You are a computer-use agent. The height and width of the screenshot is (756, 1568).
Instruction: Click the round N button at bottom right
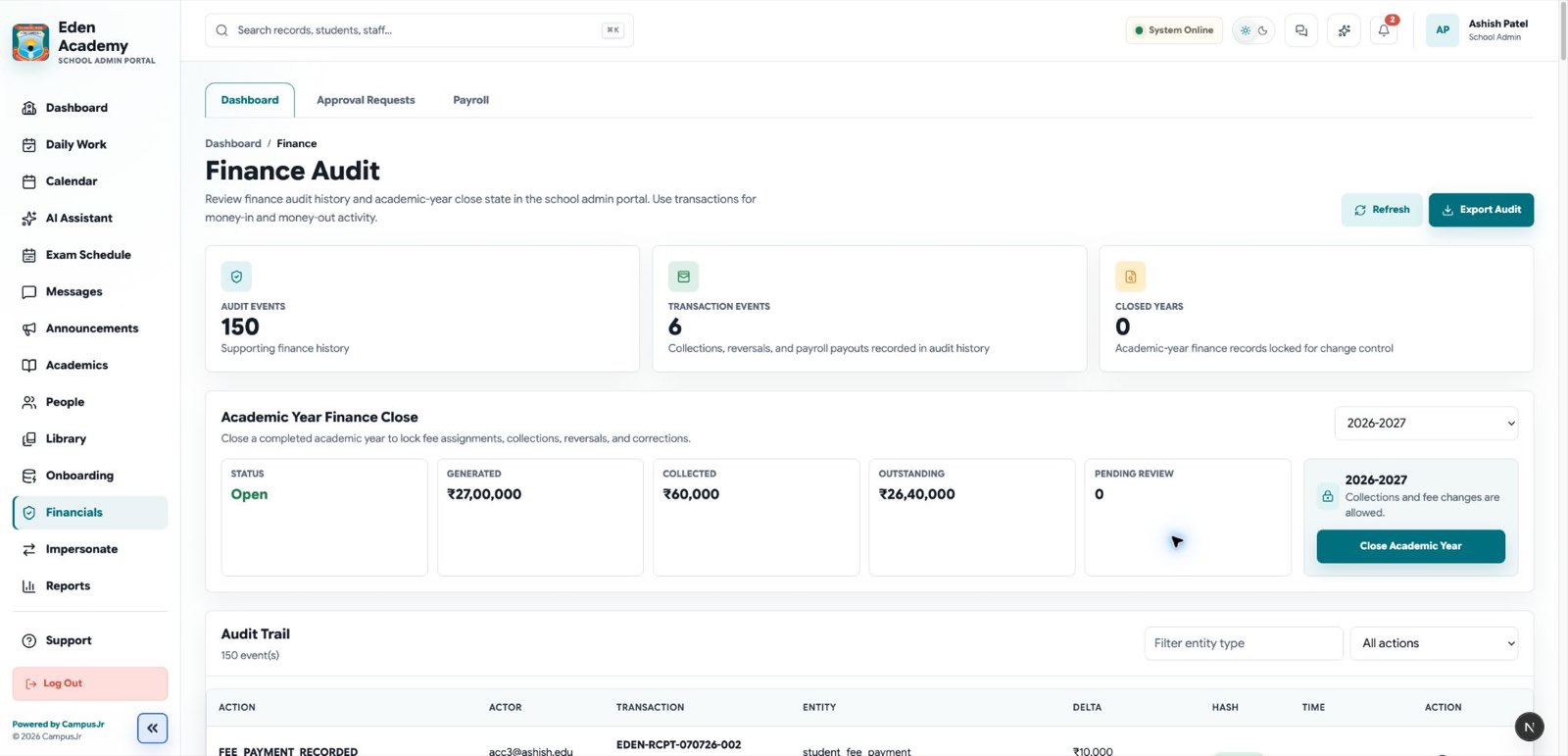1529,727
